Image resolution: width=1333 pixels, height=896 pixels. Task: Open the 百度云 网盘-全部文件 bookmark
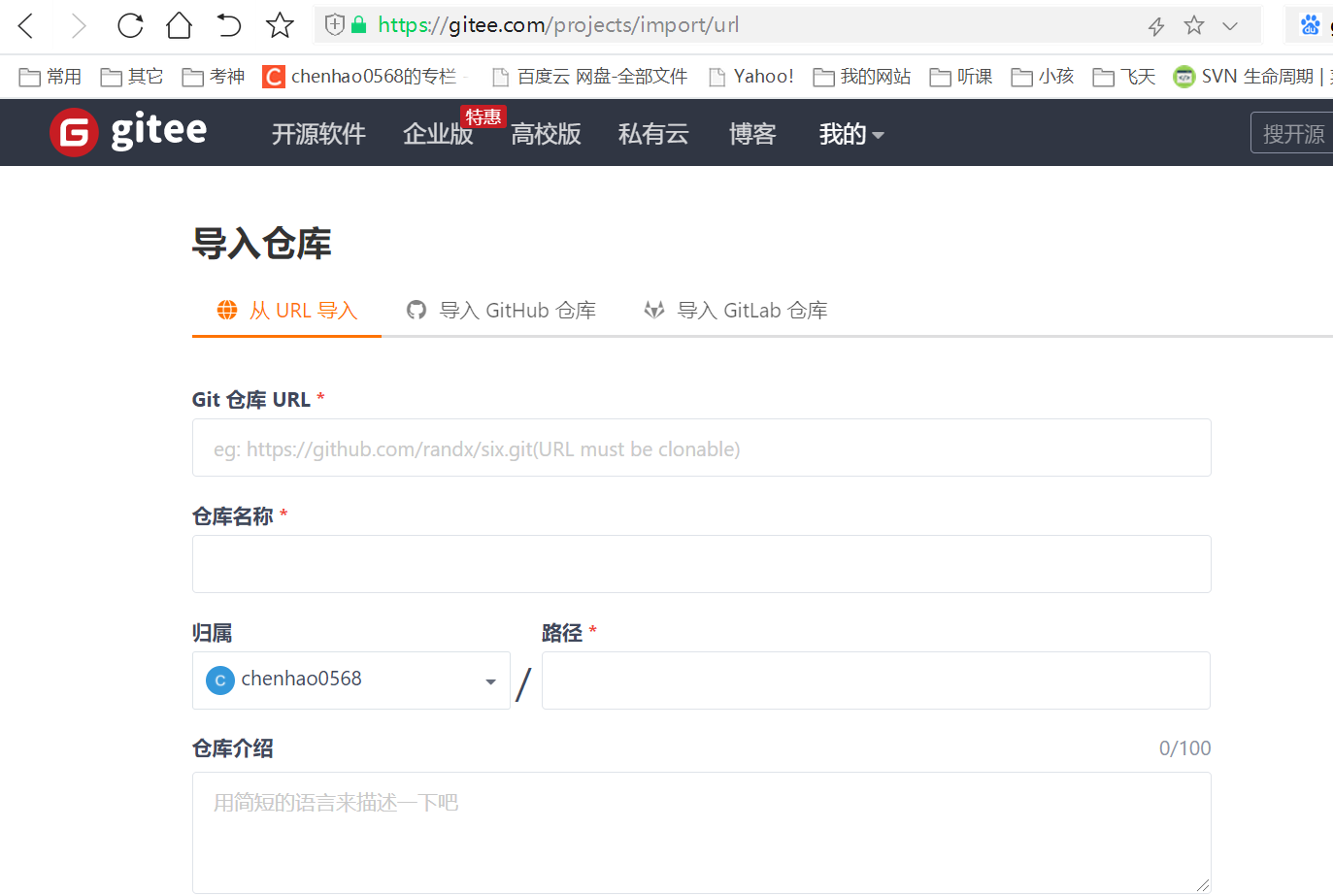click(x=589, y=77)
